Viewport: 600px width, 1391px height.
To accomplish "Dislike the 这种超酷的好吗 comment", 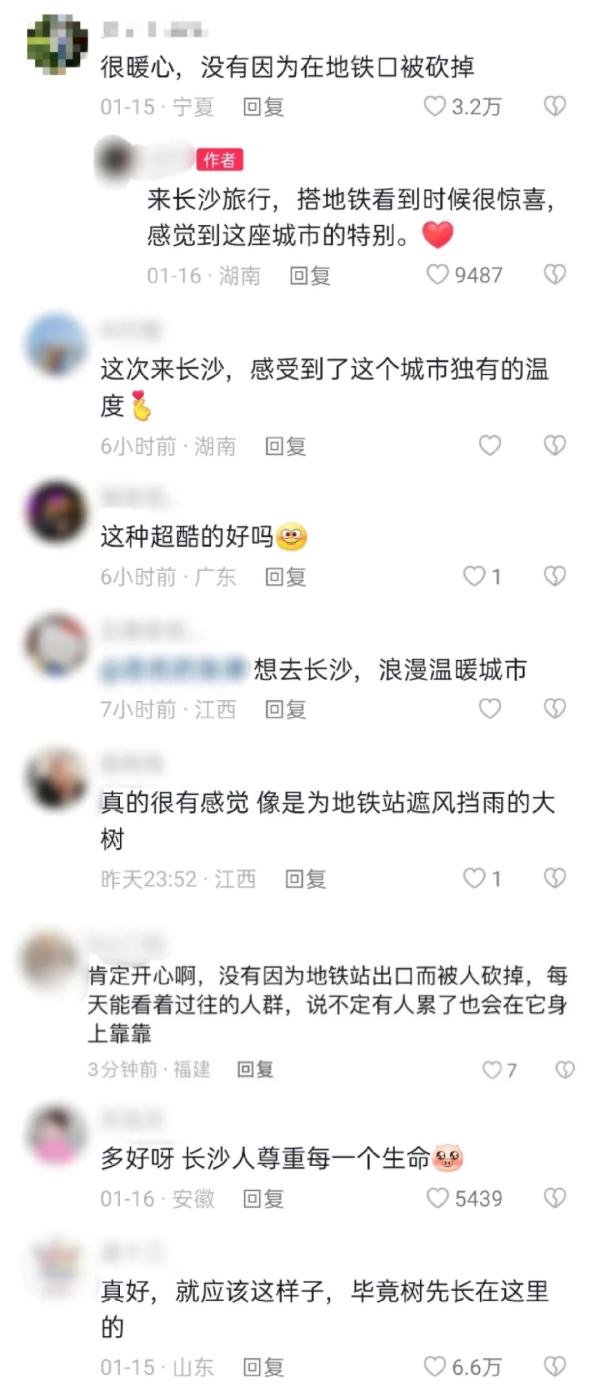I will [x=555, y=576].
